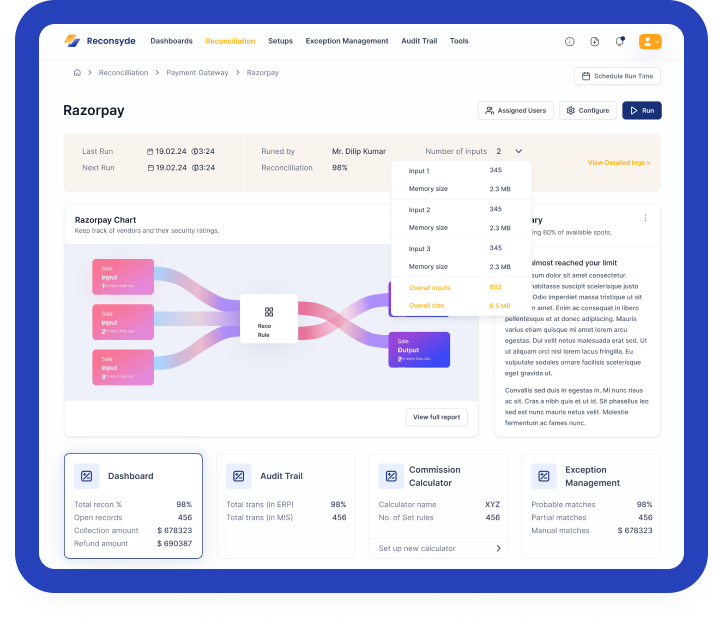
Task: Click the Commission Calculator card icon
Action: 391,476
